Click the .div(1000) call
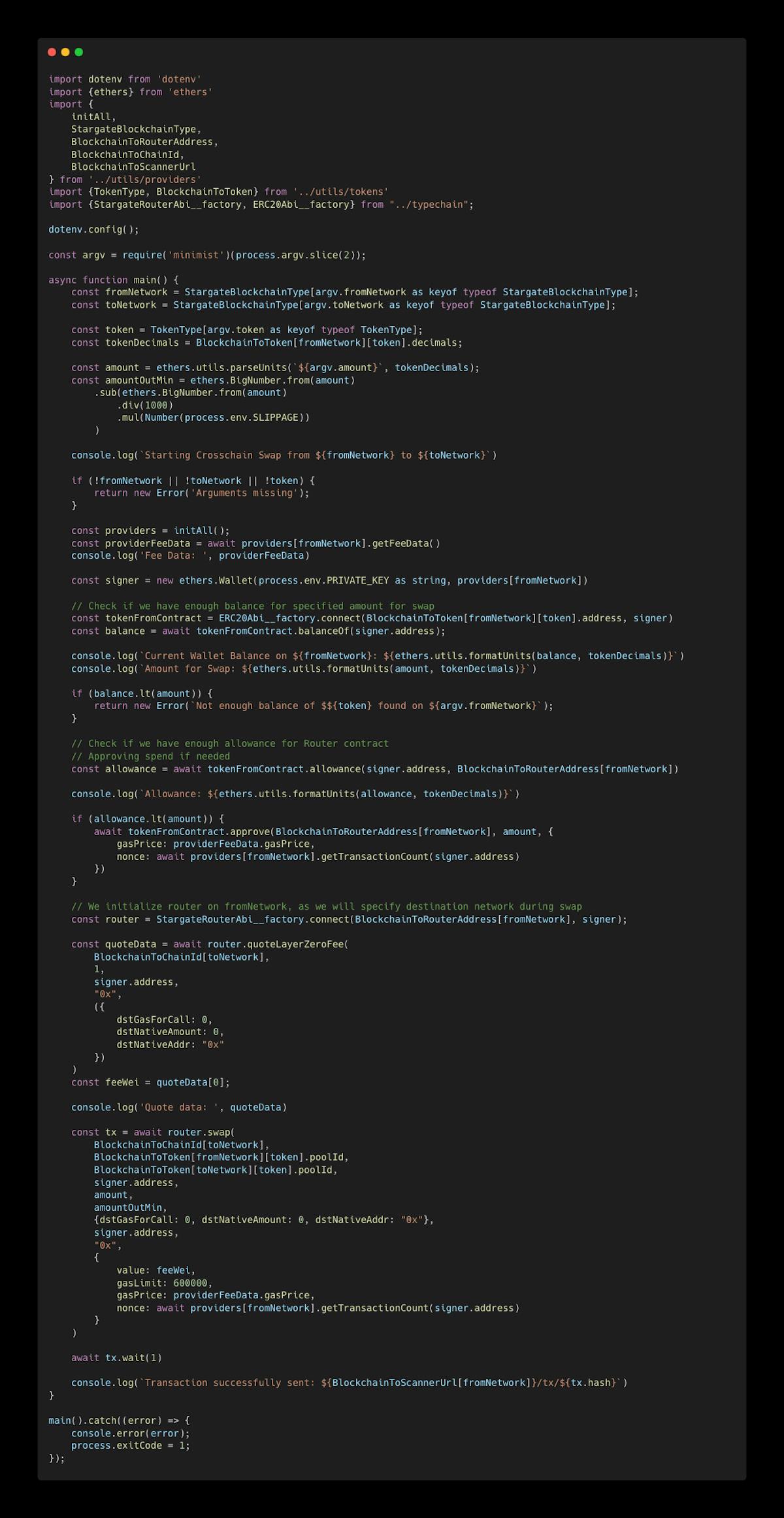The image size is (784, 1518). click(x=145, y=405)
